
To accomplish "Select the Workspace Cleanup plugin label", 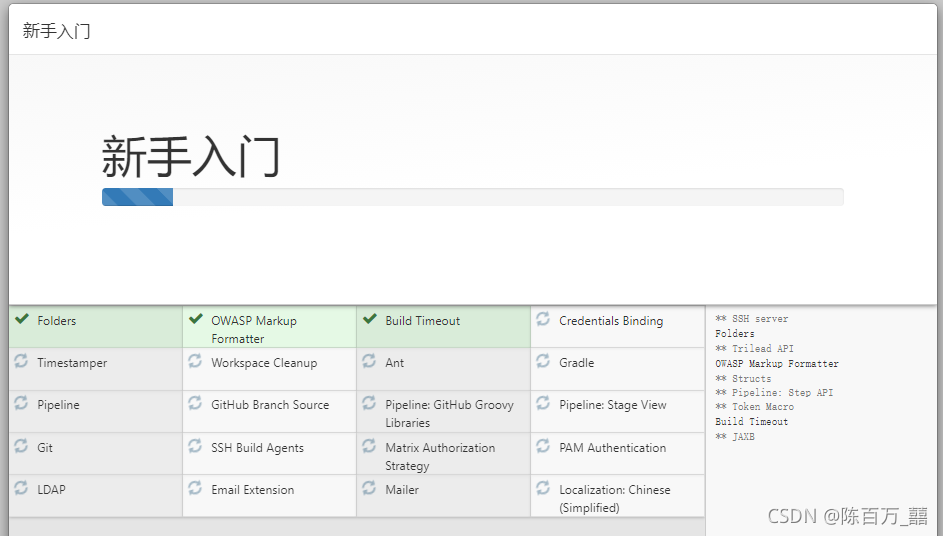I will click(264, 363).
